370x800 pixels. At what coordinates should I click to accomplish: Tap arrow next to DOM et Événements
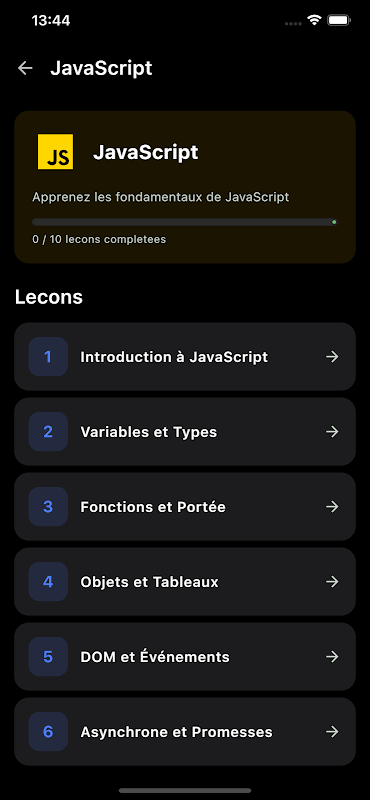(x=332, y=657)
